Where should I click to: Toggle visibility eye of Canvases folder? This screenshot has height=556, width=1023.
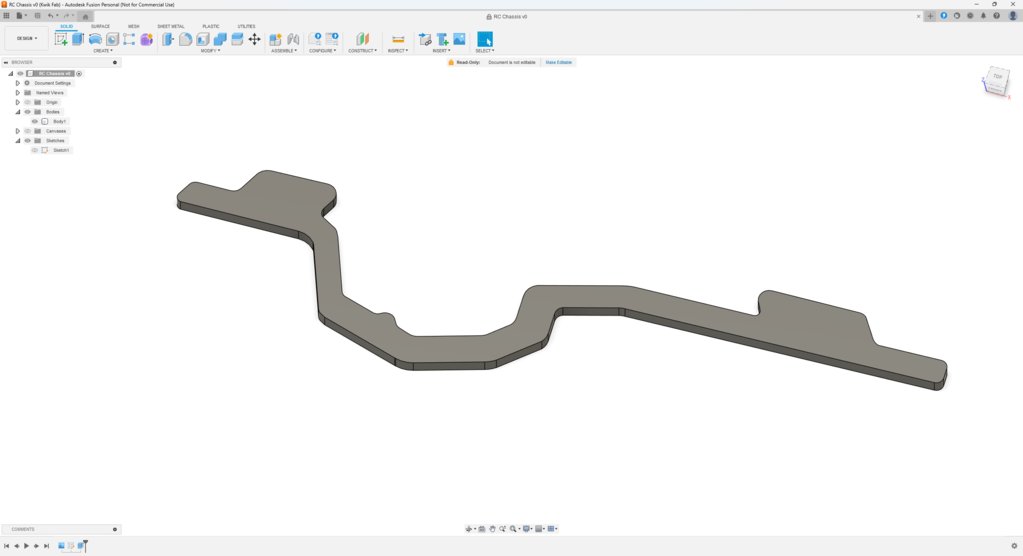point(27,131)
